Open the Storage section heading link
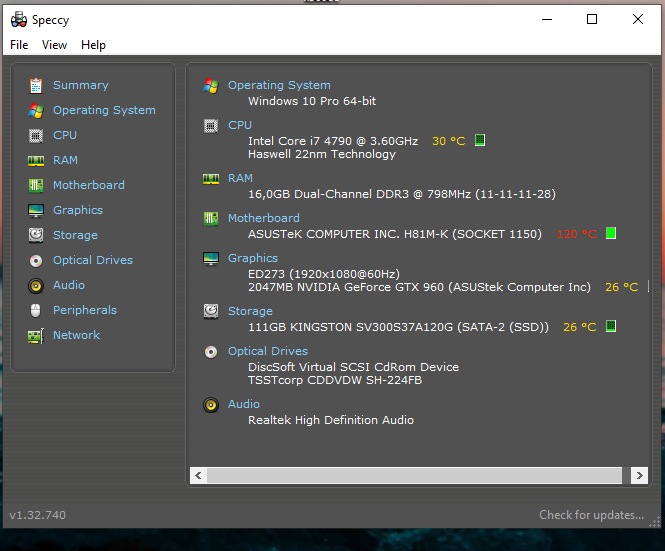The width and height of the screenshot is (665, 551). coord(250,311)
